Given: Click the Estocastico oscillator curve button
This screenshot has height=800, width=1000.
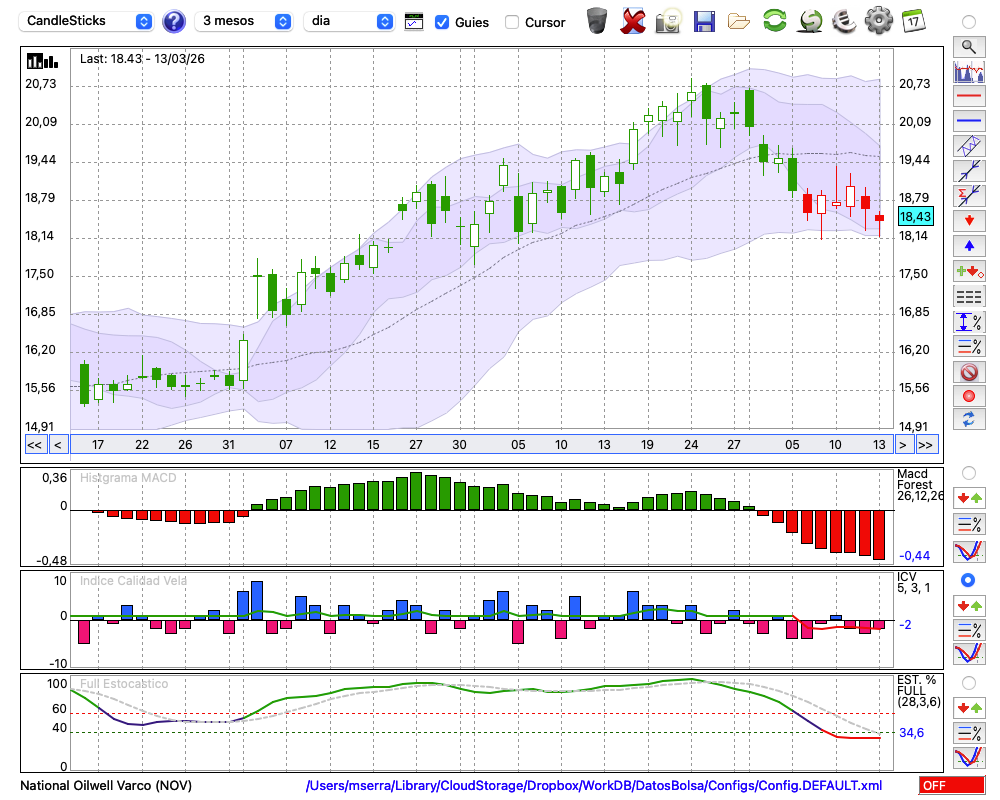Looking at the screenshot, I should (969, 758).
